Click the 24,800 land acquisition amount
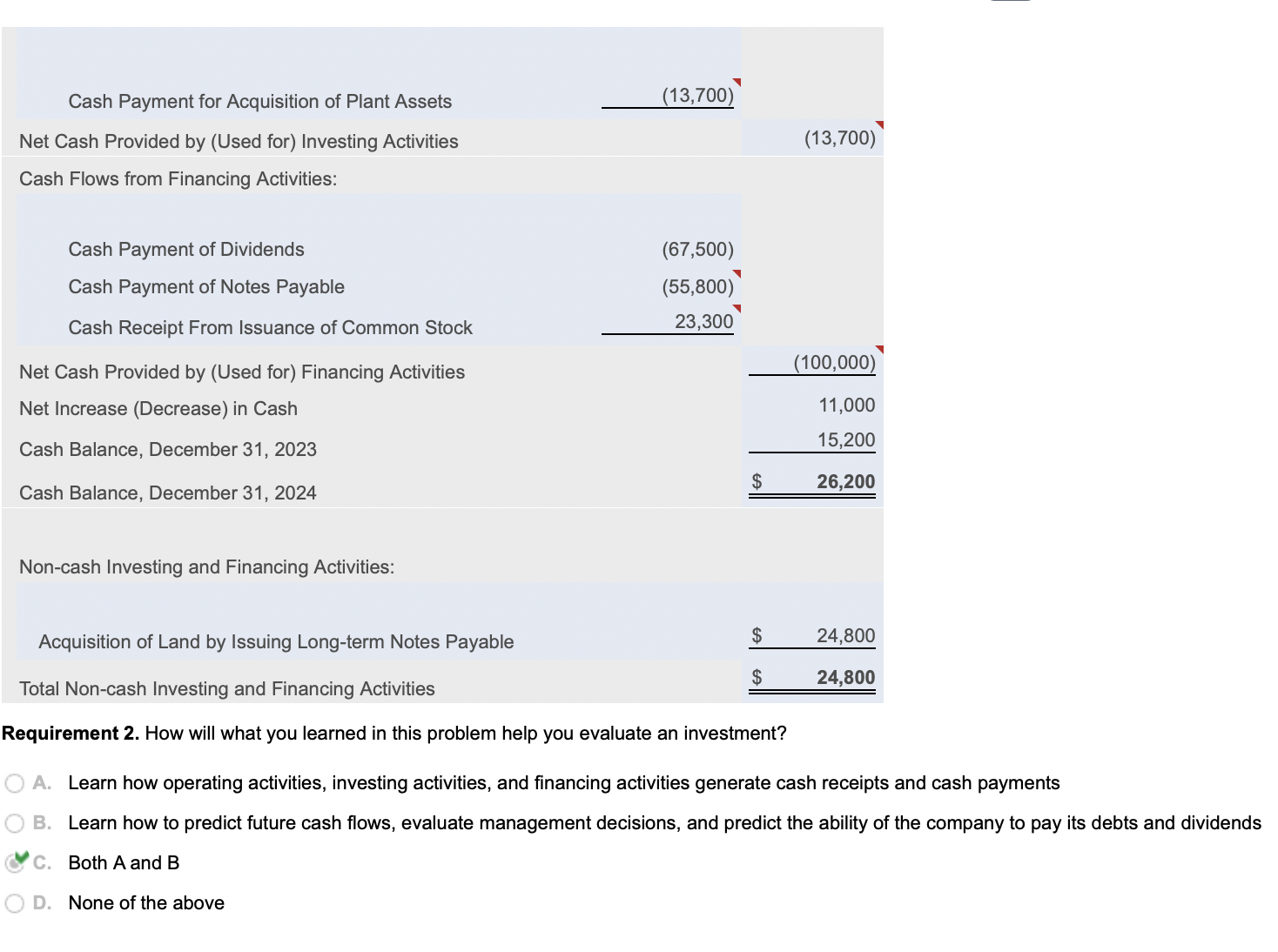 click(843, 635)
